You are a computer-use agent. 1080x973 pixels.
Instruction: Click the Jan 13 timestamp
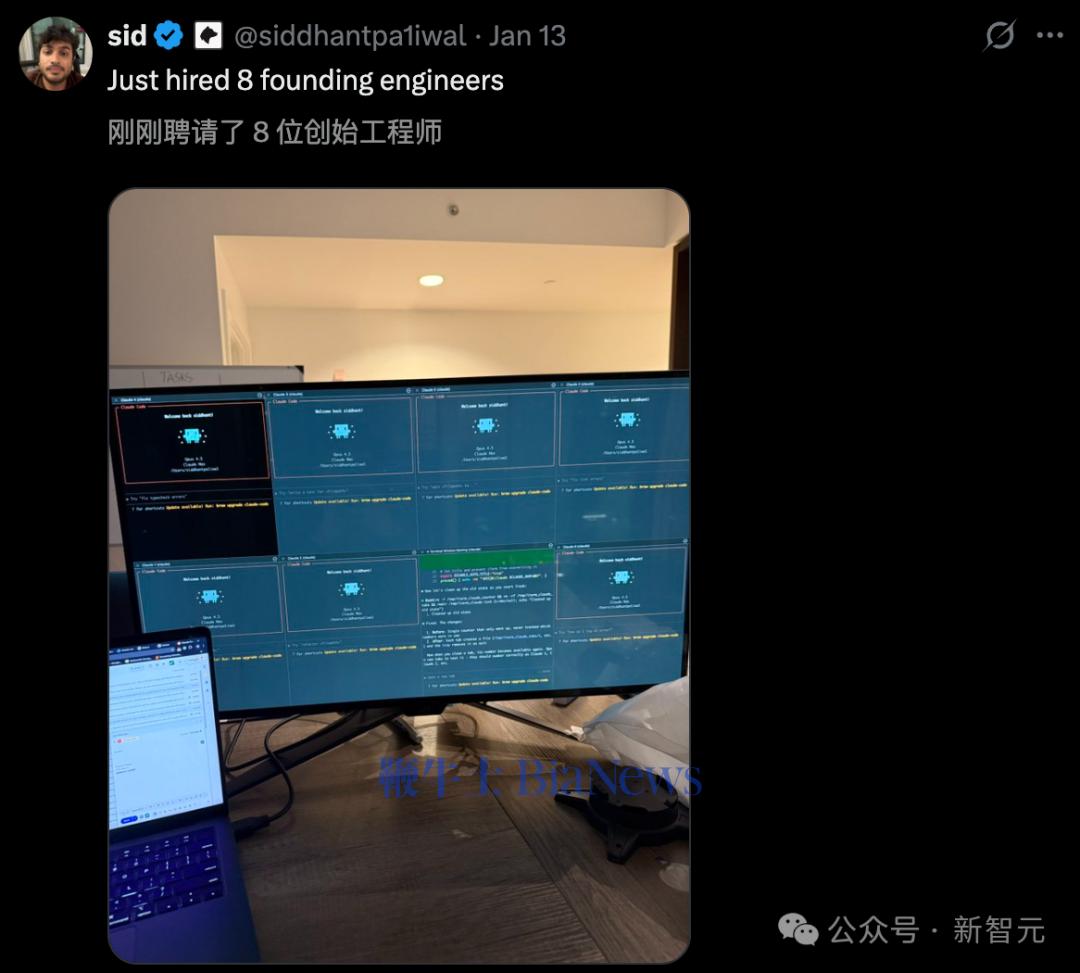tap(527, 36)
